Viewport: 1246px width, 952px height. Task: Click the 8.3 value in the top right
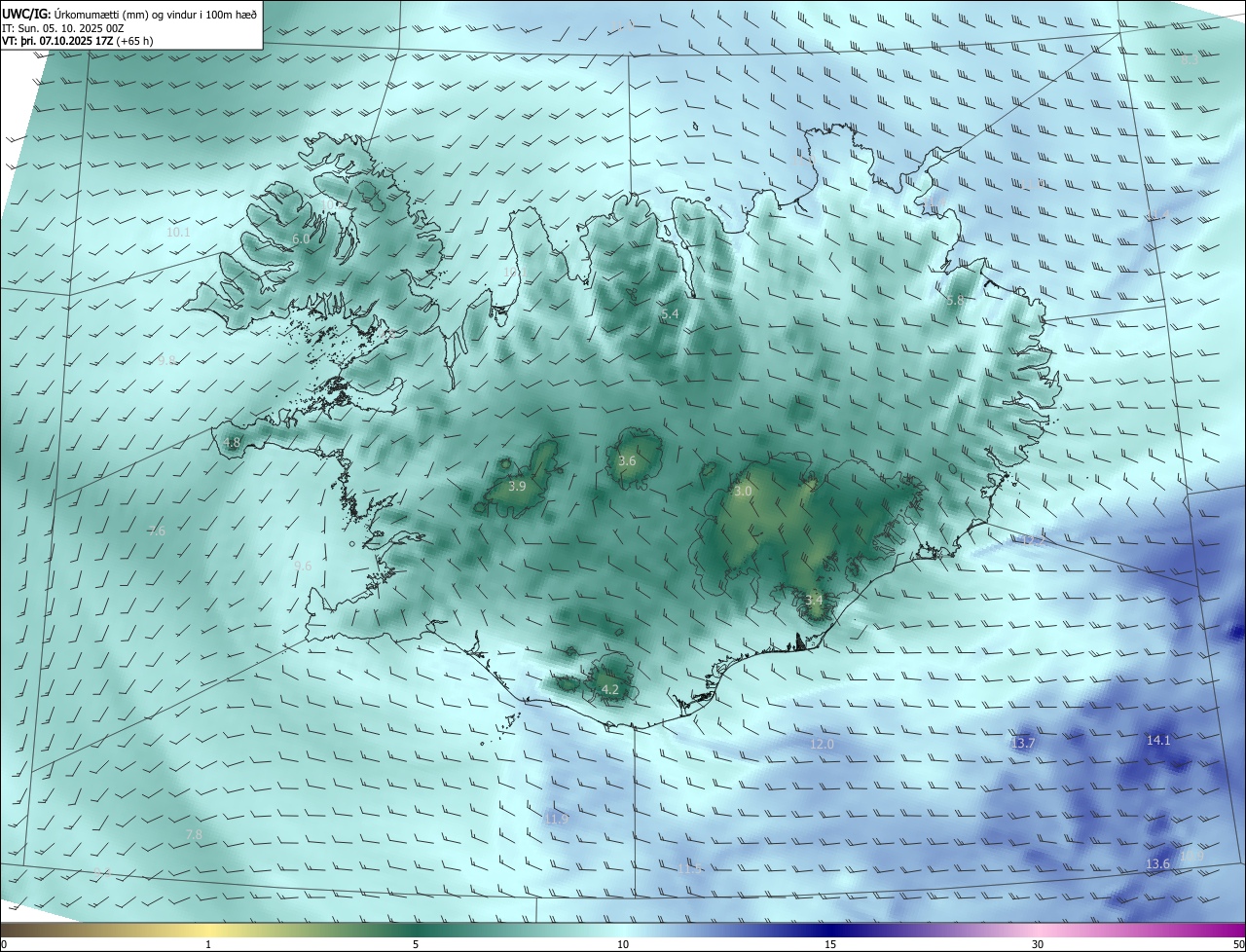[x=1190, y=60]
